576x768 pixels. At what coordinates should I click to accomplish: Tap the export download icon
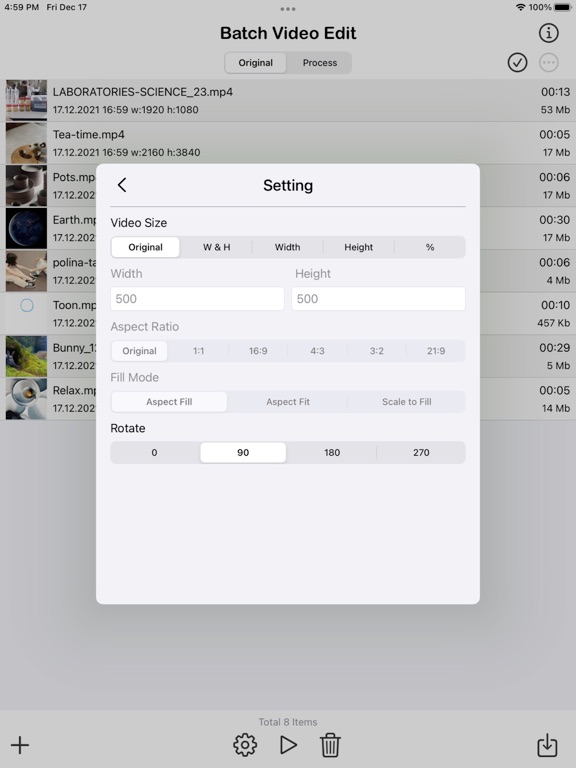[547, 745]
